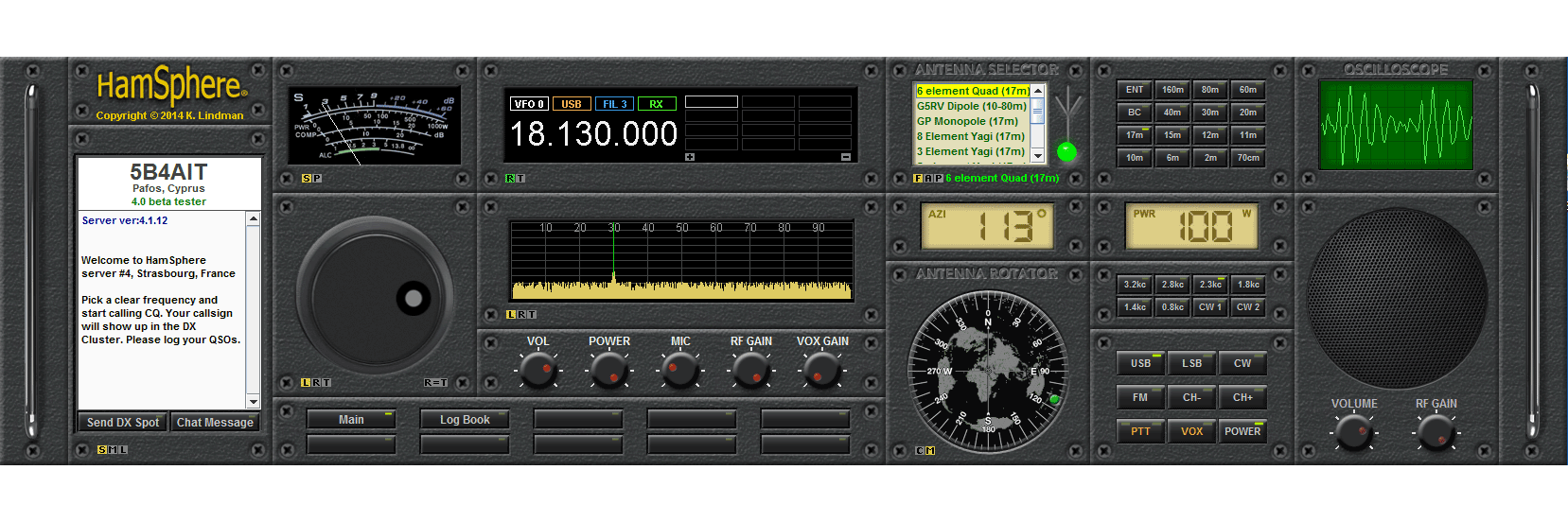The width and height of the screenshot is (1568, 522).
Task: Step down with the CH- button
Action: point(1192,397)
